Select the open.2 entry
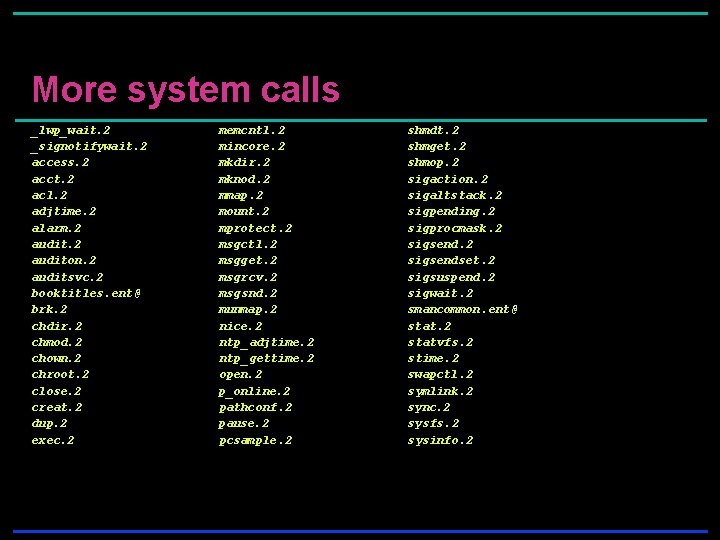Viewport: 720px width, 540px height. pos(241,375)
